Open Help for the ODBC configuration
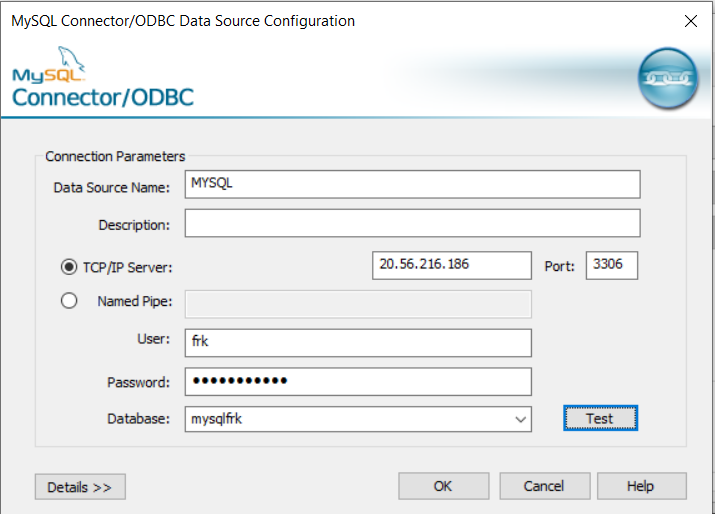715x514 pixels. coord(641,486)
